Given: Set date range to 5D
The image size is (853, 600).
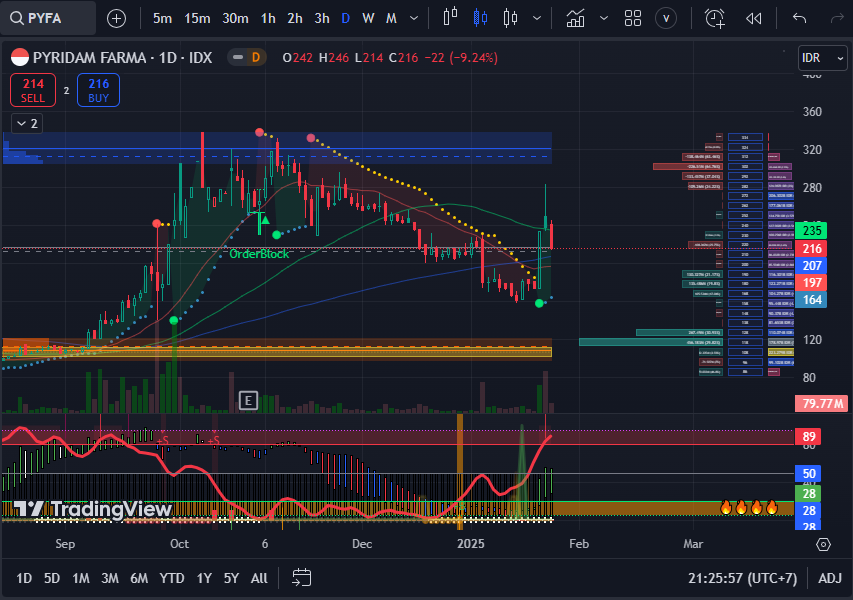Looking at the screenshot, I should point(52,578).
